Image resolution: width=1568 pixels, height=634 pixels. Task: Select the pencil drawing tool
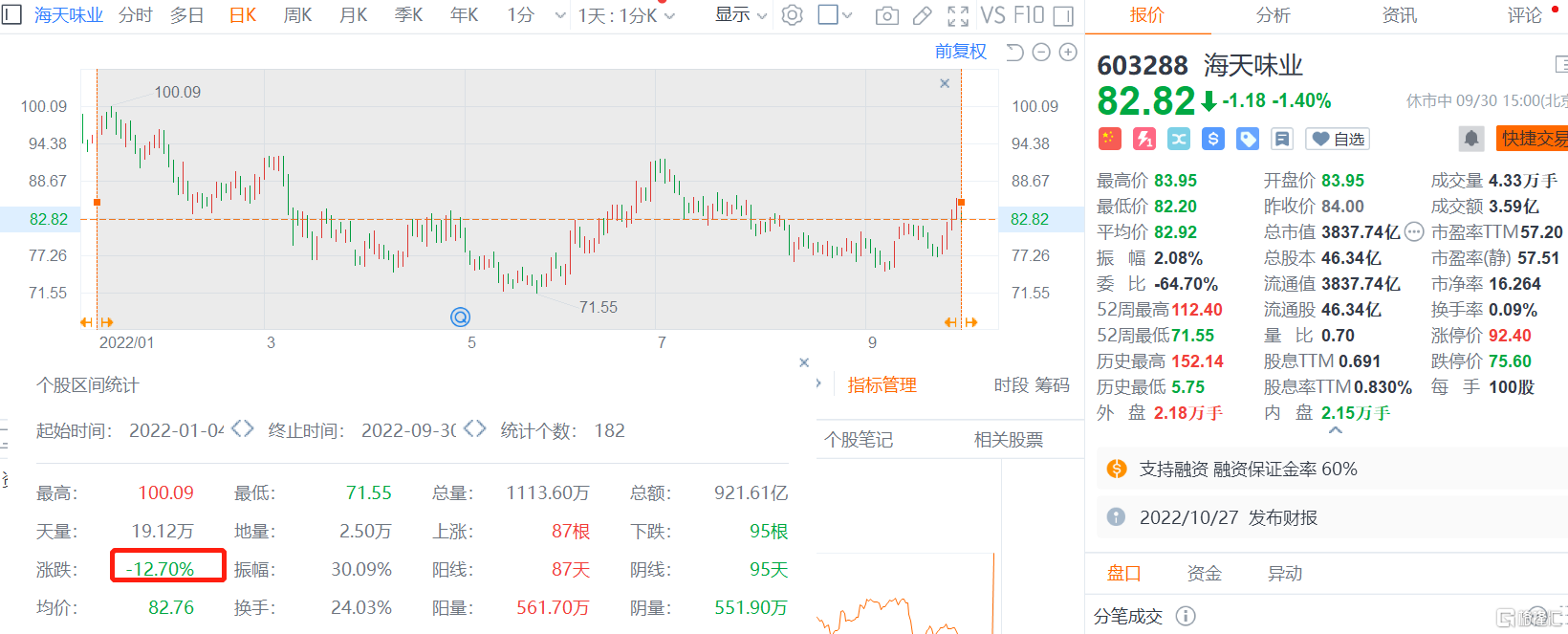[923, 16]
